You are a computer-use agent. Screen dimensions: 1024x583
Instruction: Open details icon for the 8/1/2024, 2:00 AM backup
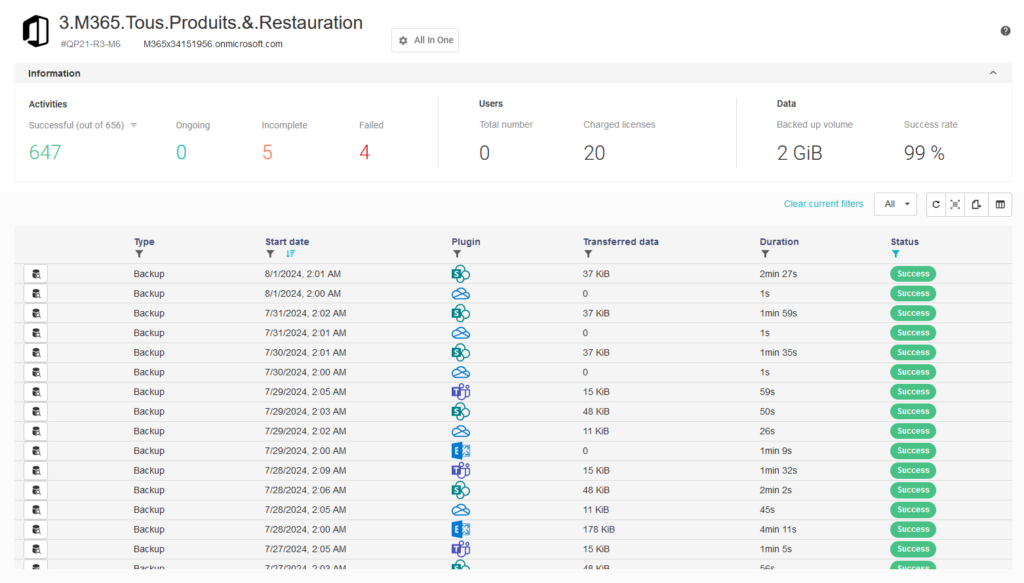36,294
